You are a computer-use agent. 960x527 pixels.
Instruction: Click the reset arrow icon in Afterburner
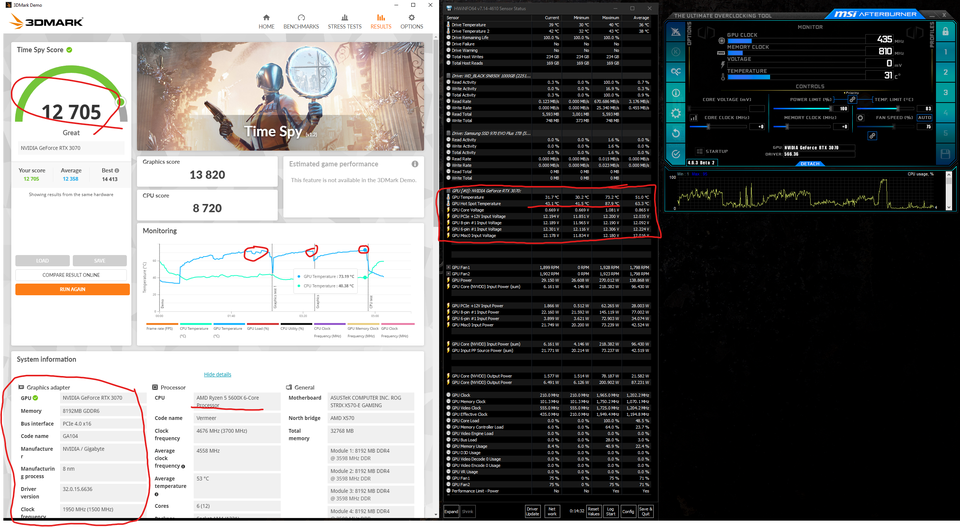coord(676,133)
